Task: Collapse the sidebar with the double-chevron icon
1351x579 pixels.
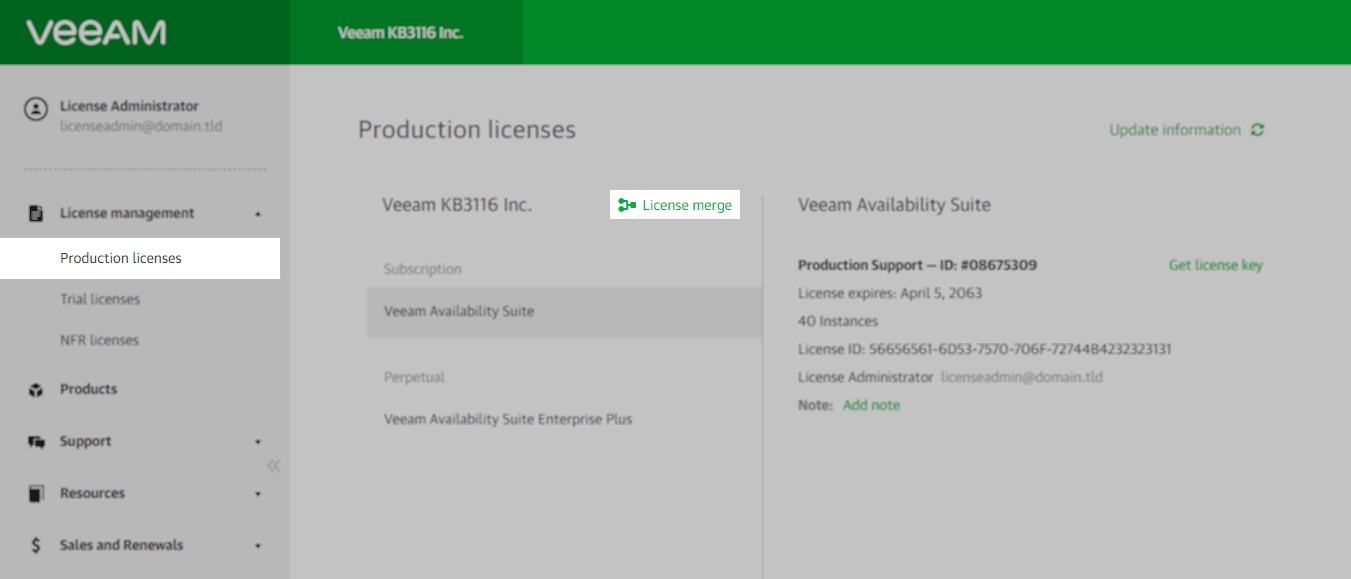Action: (273, 466)
